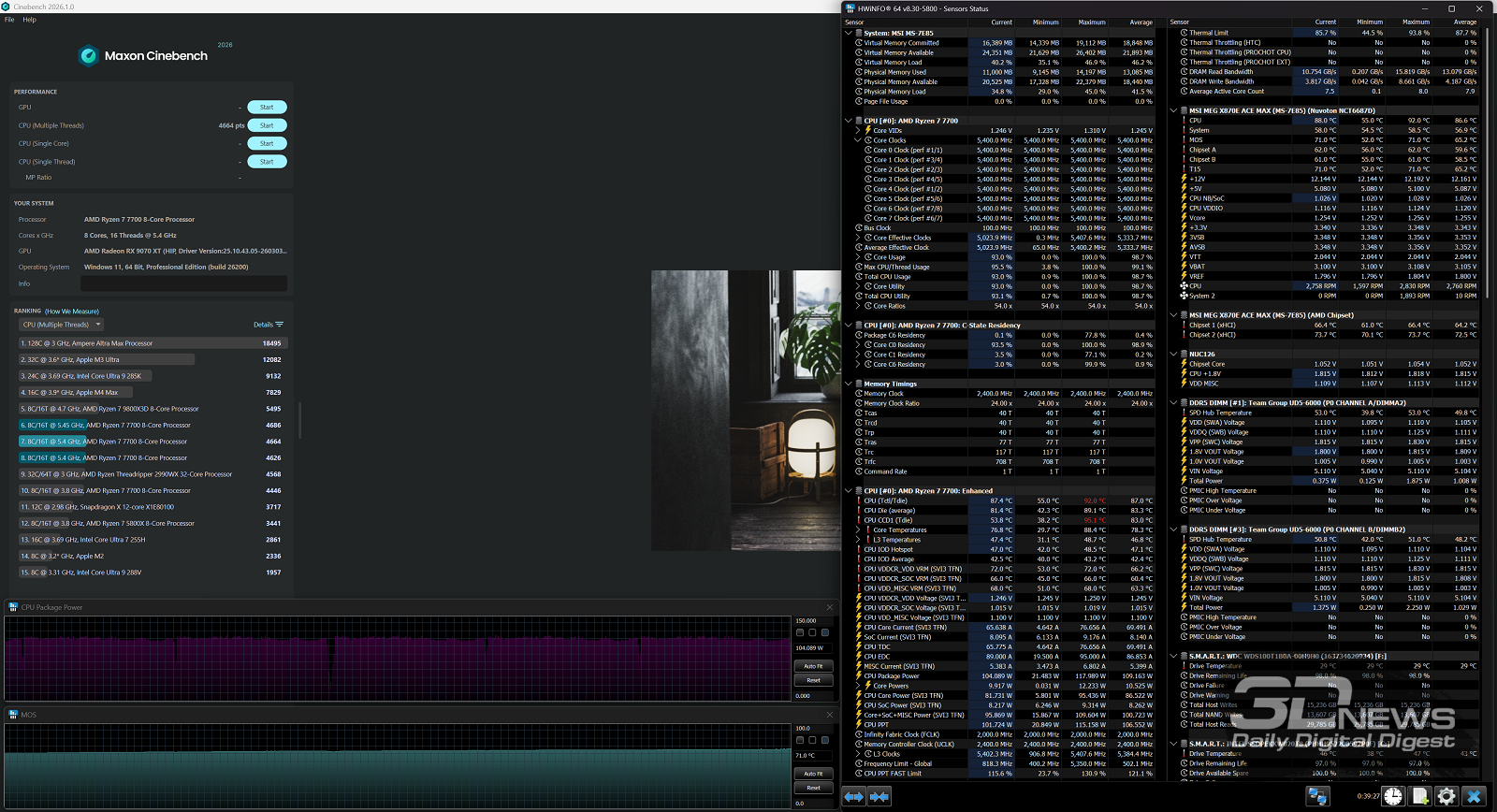The image size is (1497, 812).
Task: Toggle first checkbox in CPU Package Power graph
Action: [x=800, y=633]
